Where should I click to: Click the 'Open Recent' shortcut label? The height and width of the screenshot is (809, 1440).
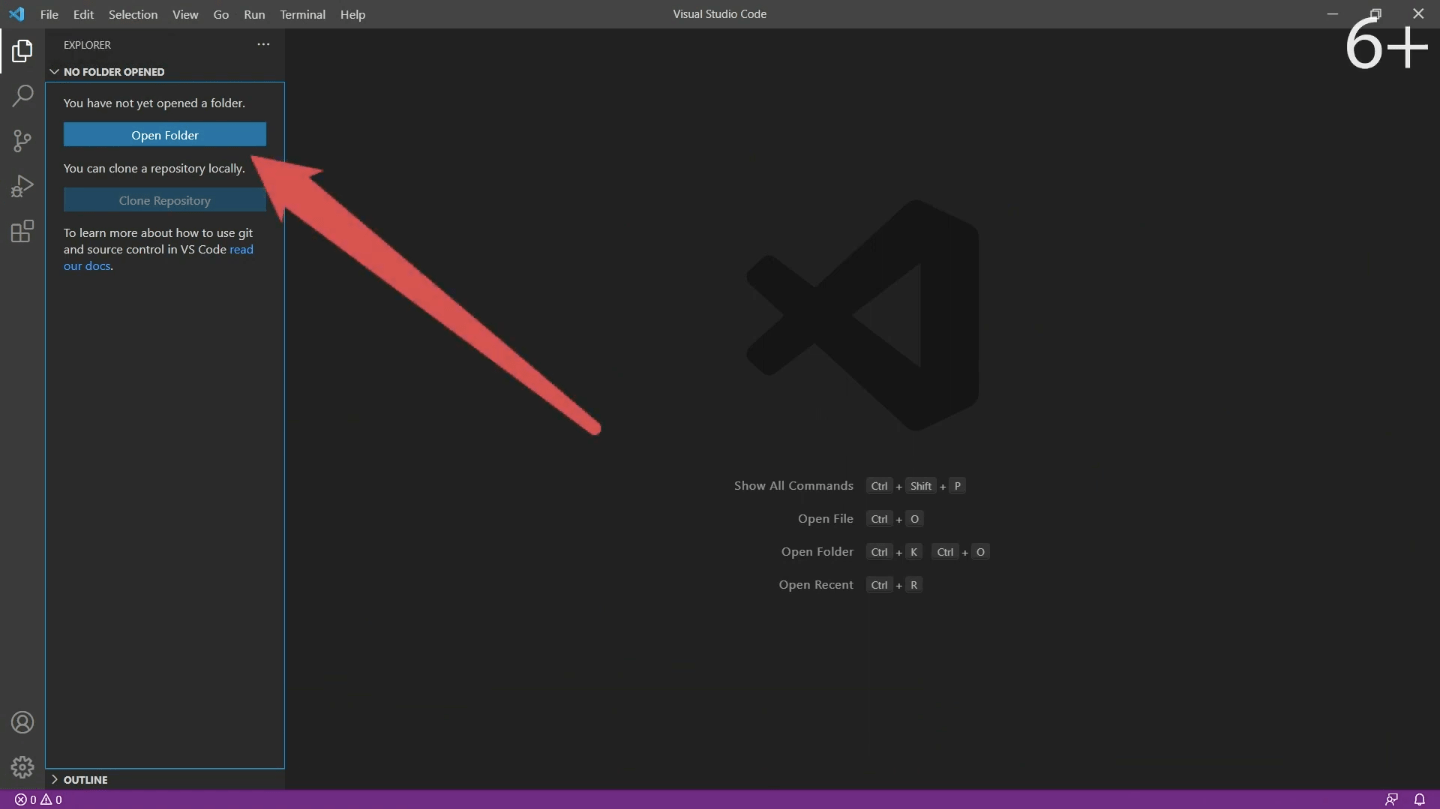816,585
